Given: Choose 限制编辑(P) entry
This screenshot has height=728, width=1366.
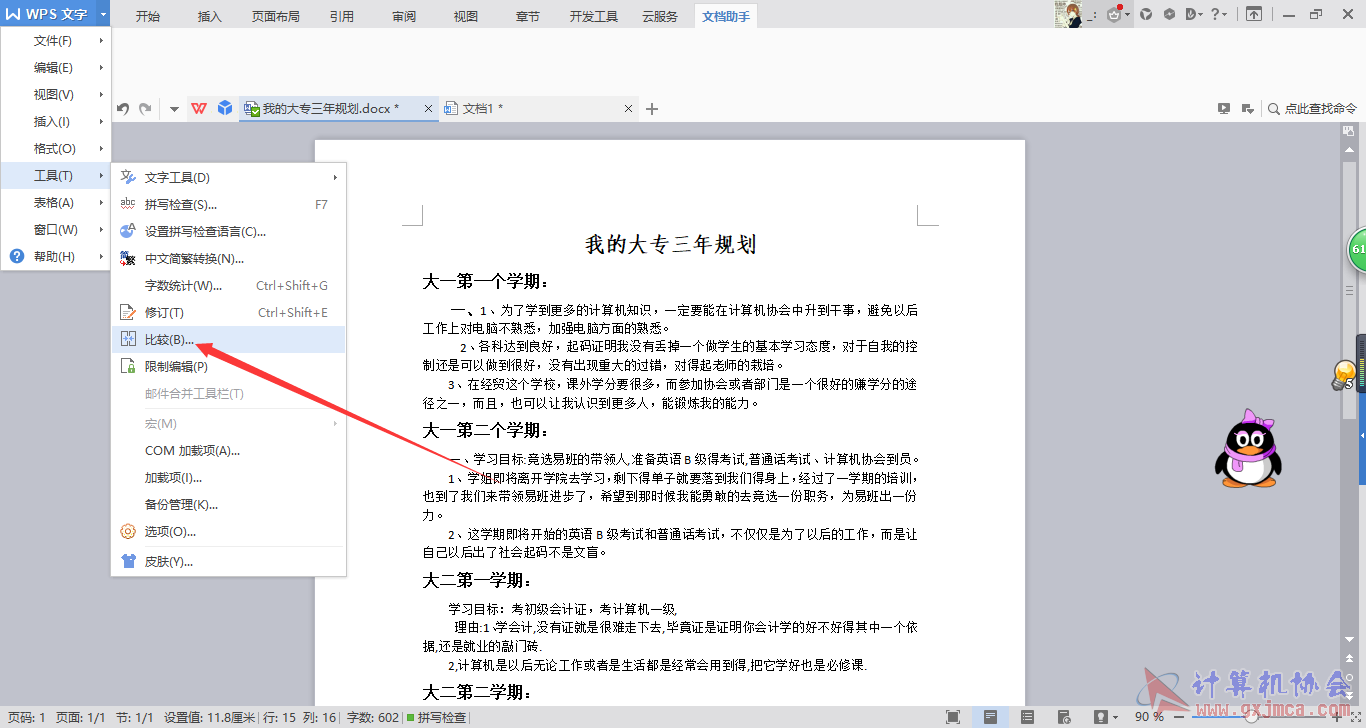Looking at the screenshot, I should pyautogui.click(x=228, y=367).
